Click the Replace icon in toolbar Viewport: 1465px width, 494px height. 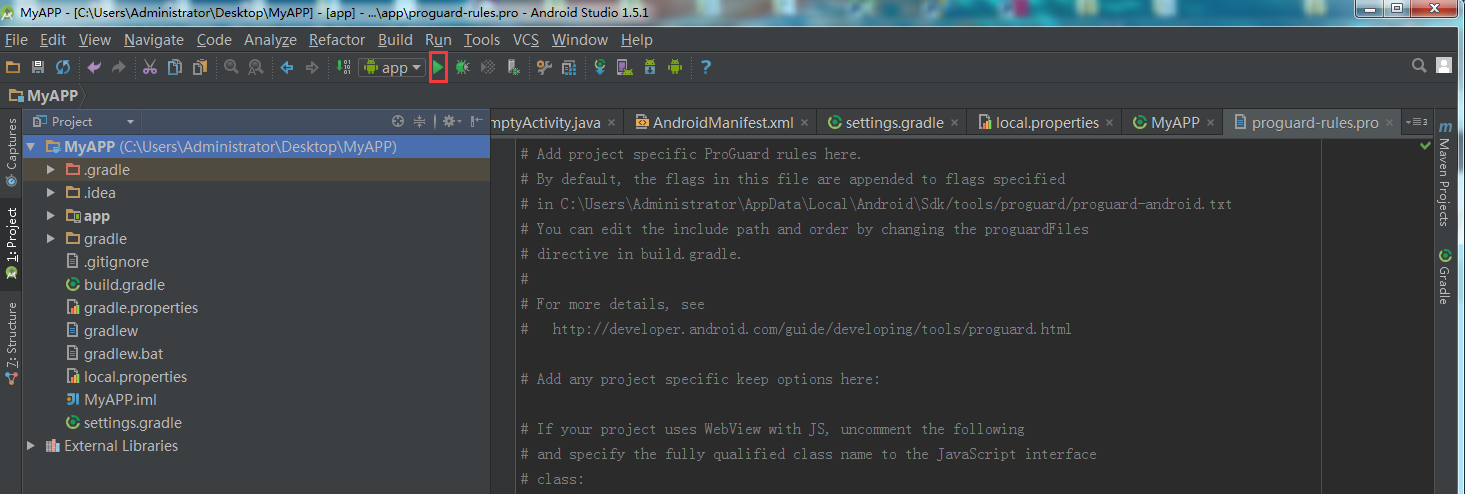pos(256,67)
